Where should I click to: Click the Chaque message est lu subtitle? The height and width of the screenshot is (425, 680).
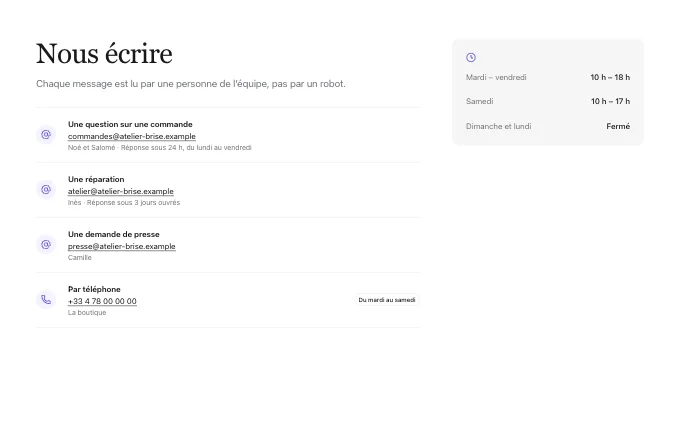click(x=191, y=84)
